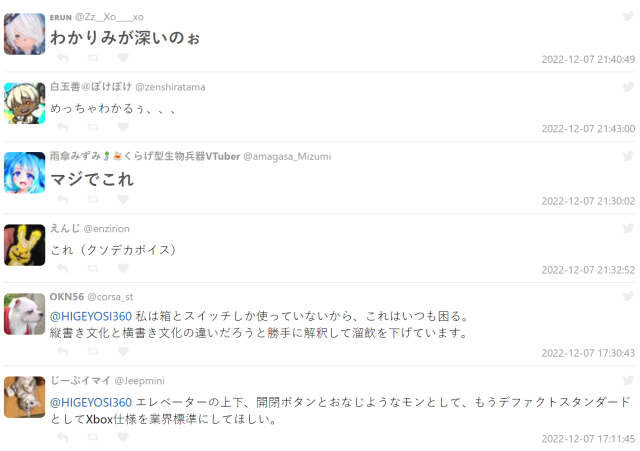Click Twitter bird icon on ERUN's tweet
This screenshot has width=640, height=451.
628,18
